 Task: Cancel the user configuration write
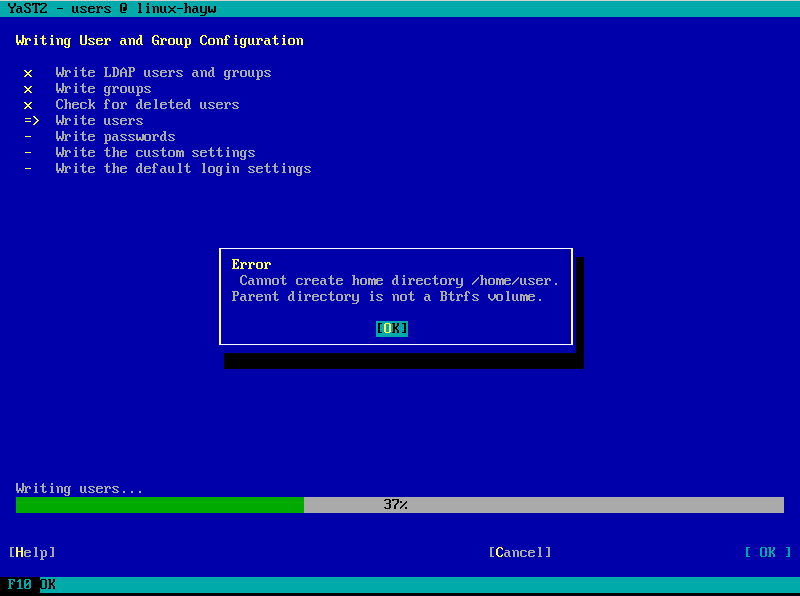[520, 553]
